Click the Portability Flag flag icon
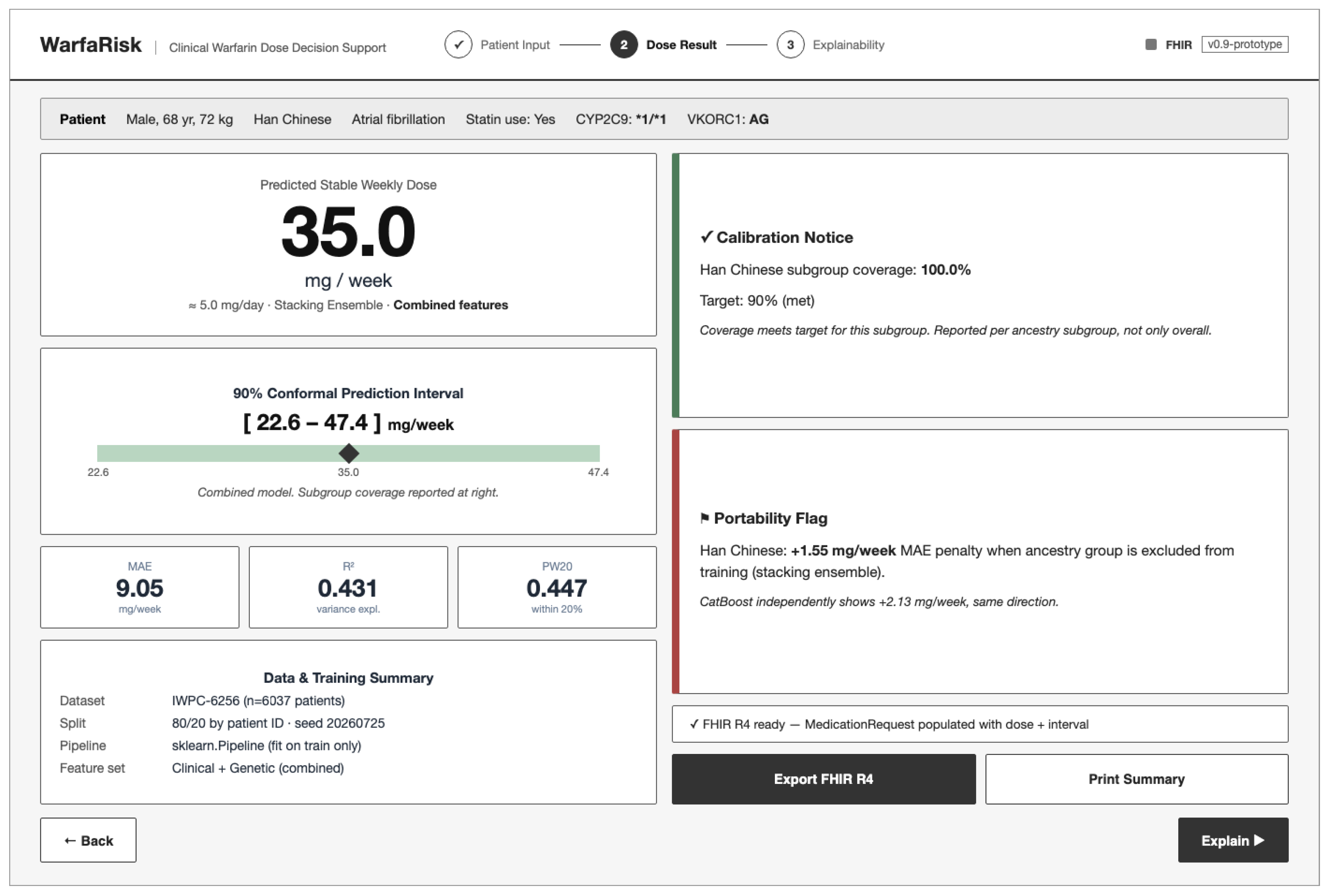Viewport: 1330px width, 896px height. pyautogui.click(x=704, y=518)
